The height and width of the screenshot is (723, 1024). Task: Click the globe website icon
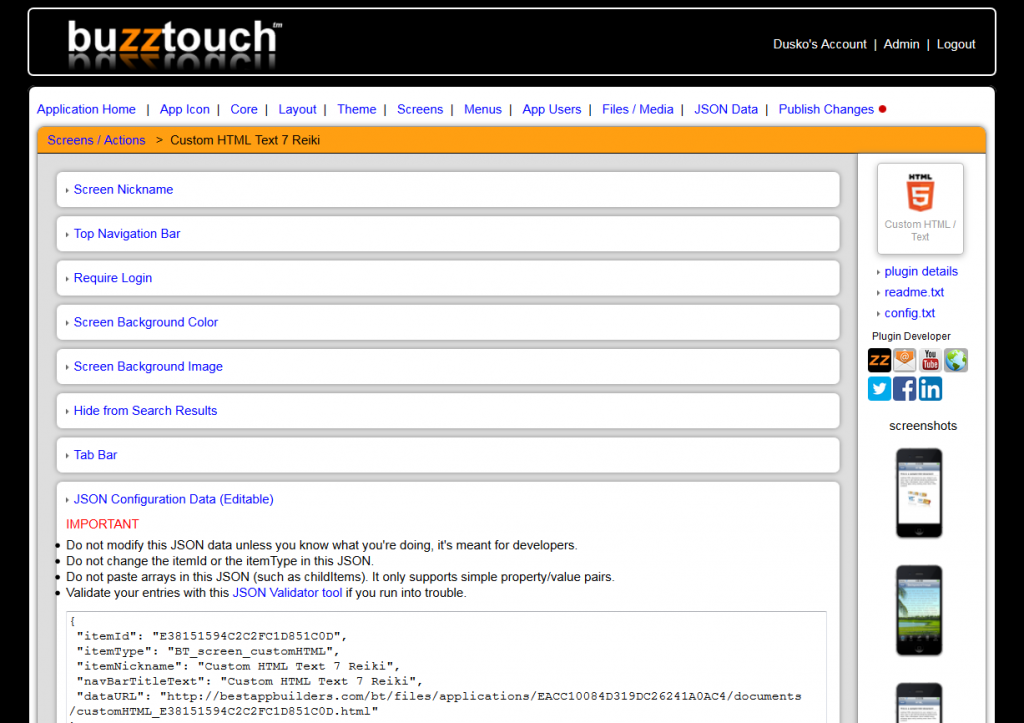pos(956,360)
